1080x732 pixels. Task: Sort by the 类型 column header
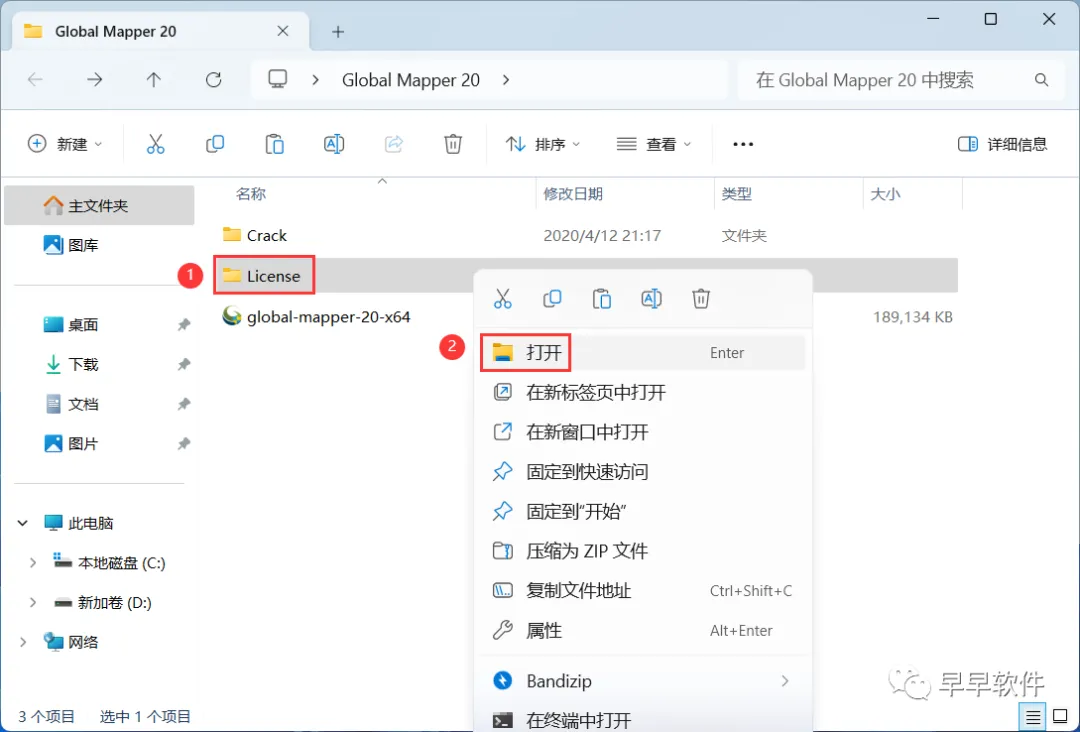tap(736, 194)
